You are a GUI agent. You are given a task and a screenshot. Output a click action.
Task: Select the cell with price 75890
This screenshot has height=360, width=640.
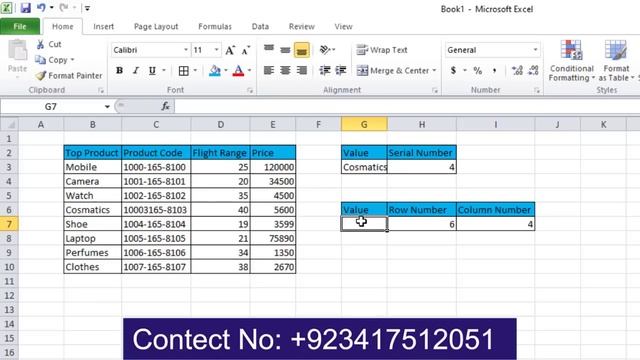pyautogui.click(x=273, y=238)
